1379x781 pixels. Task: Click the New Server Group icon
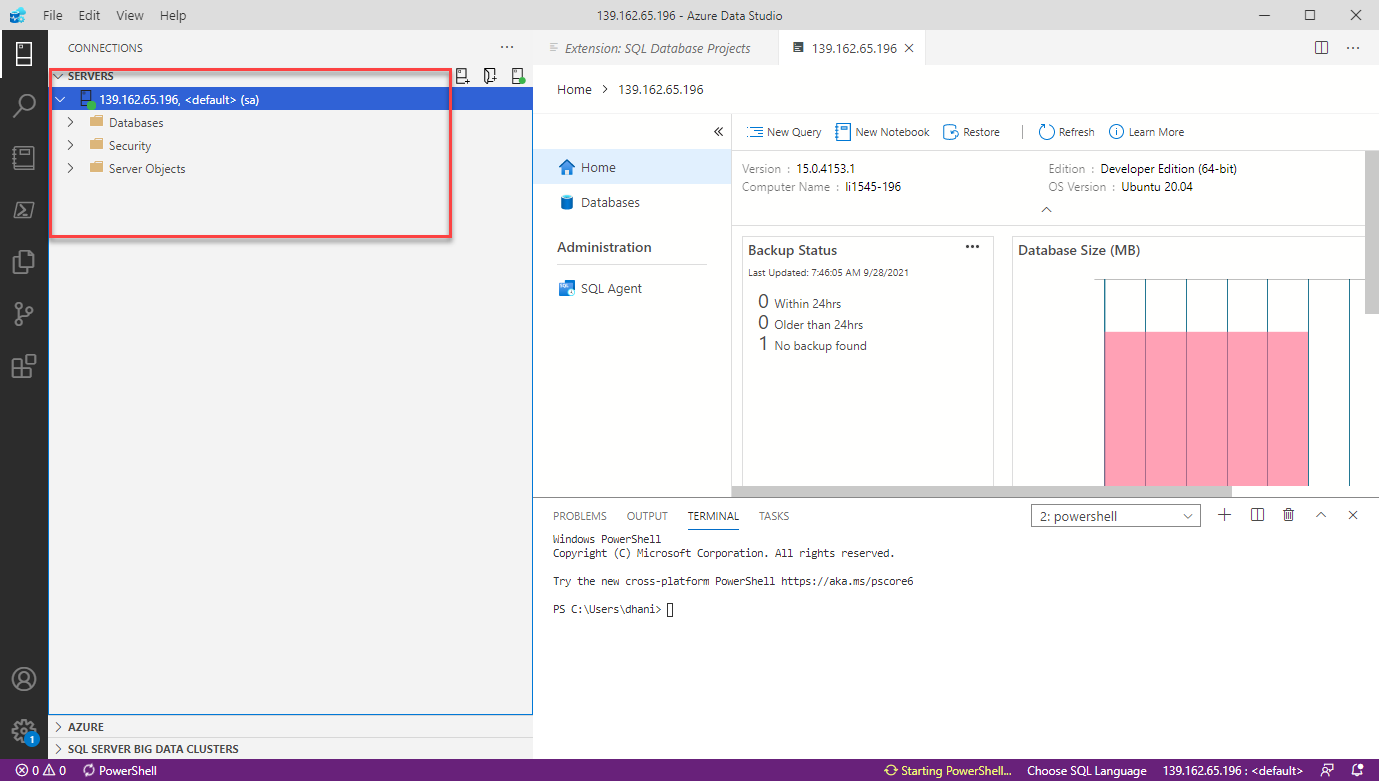(490, 76)
